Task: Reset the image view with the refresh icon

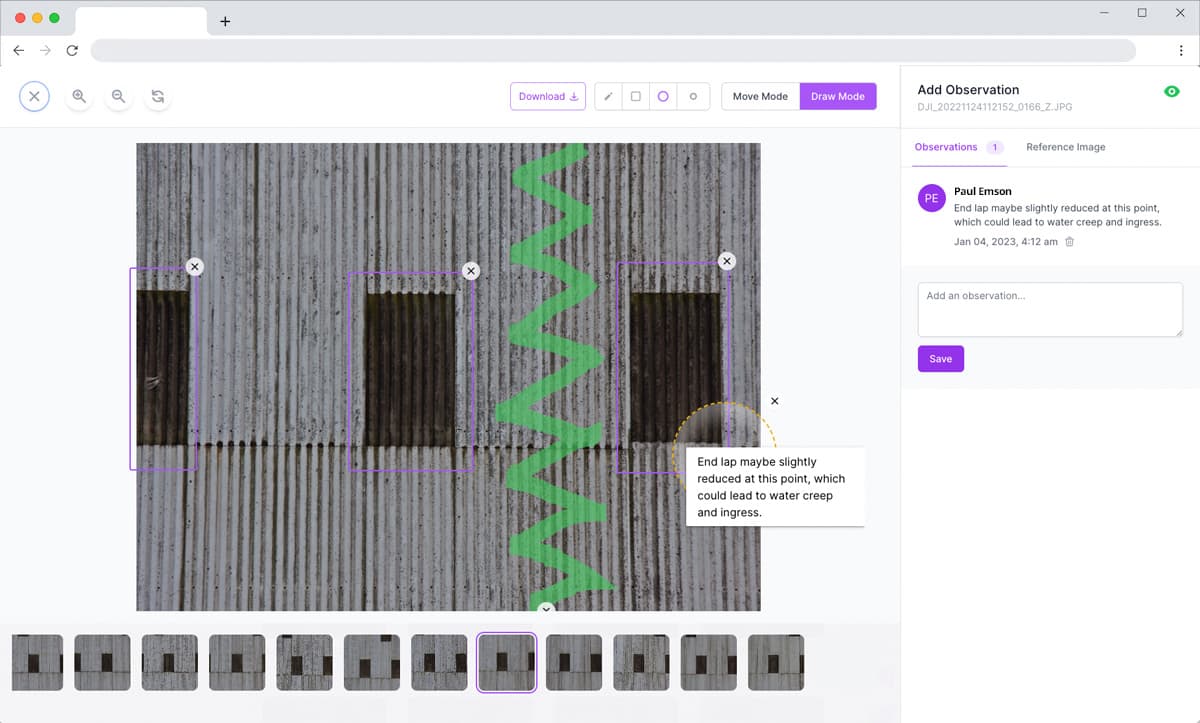Action: (158, 96)
